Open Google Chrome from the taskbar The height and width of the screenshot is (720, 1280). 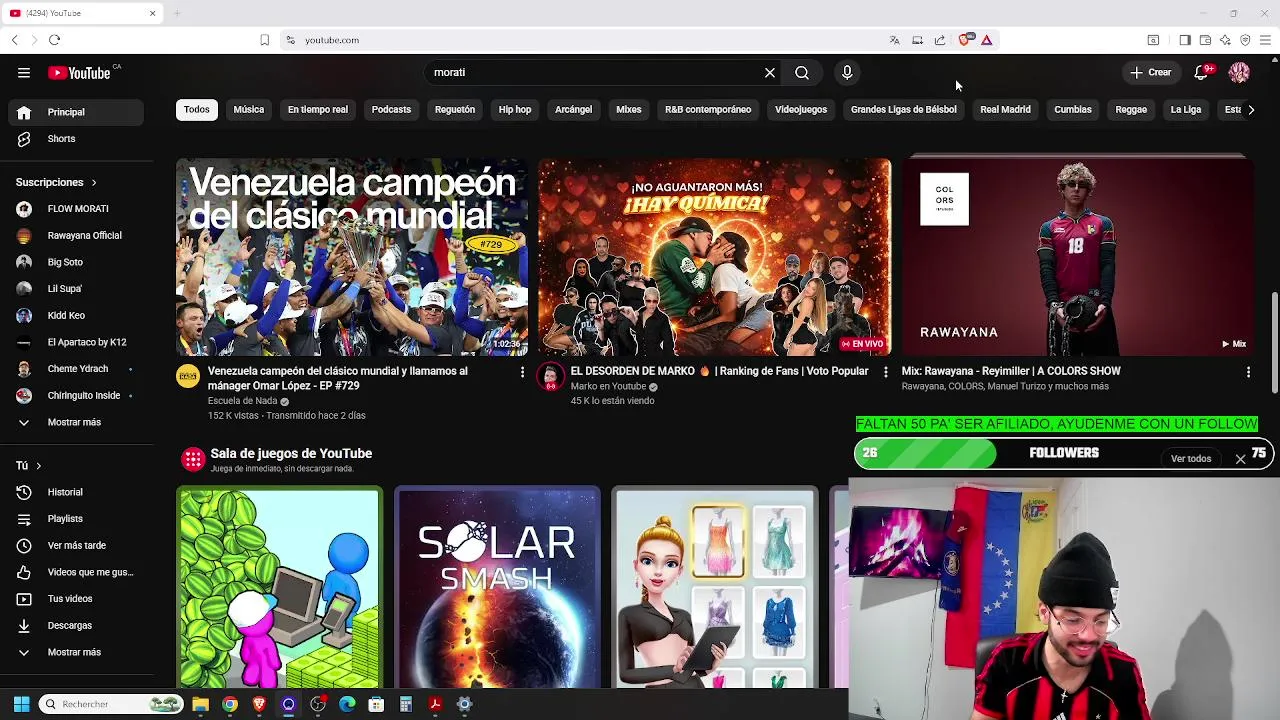[x=230, y=704]
